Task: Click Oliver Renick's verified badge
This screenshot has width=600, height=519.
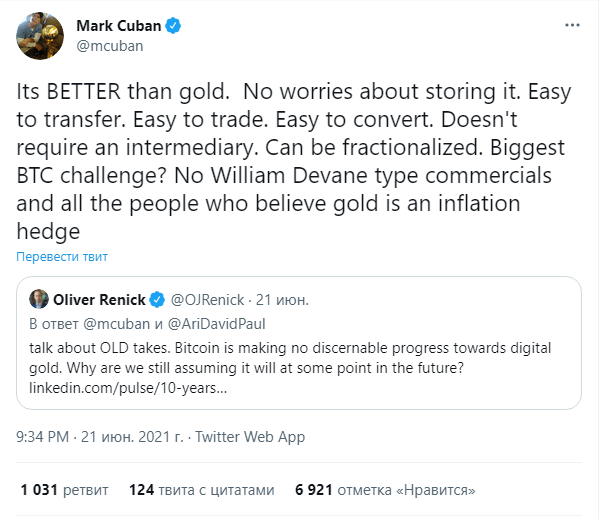Action: tap(157, 300)
